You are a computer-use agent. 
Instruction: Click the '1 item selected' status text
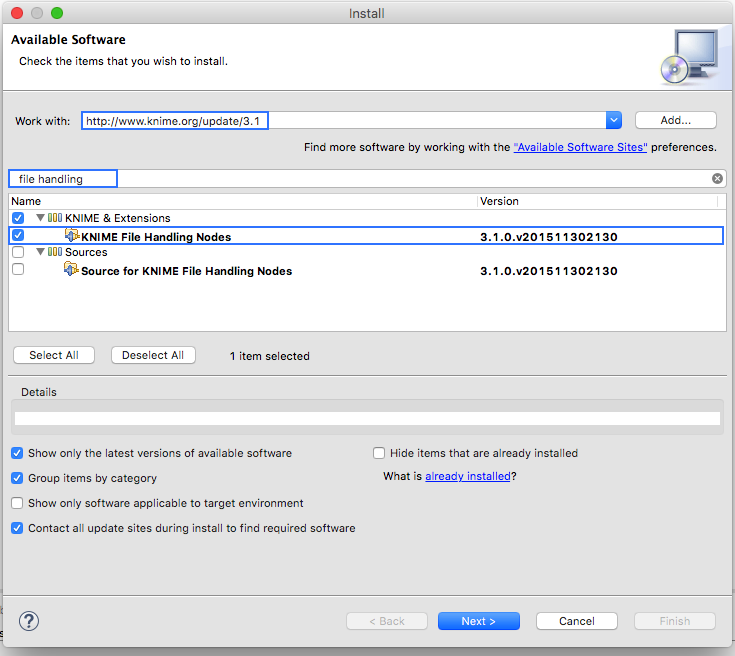click(x=270, y=356)
